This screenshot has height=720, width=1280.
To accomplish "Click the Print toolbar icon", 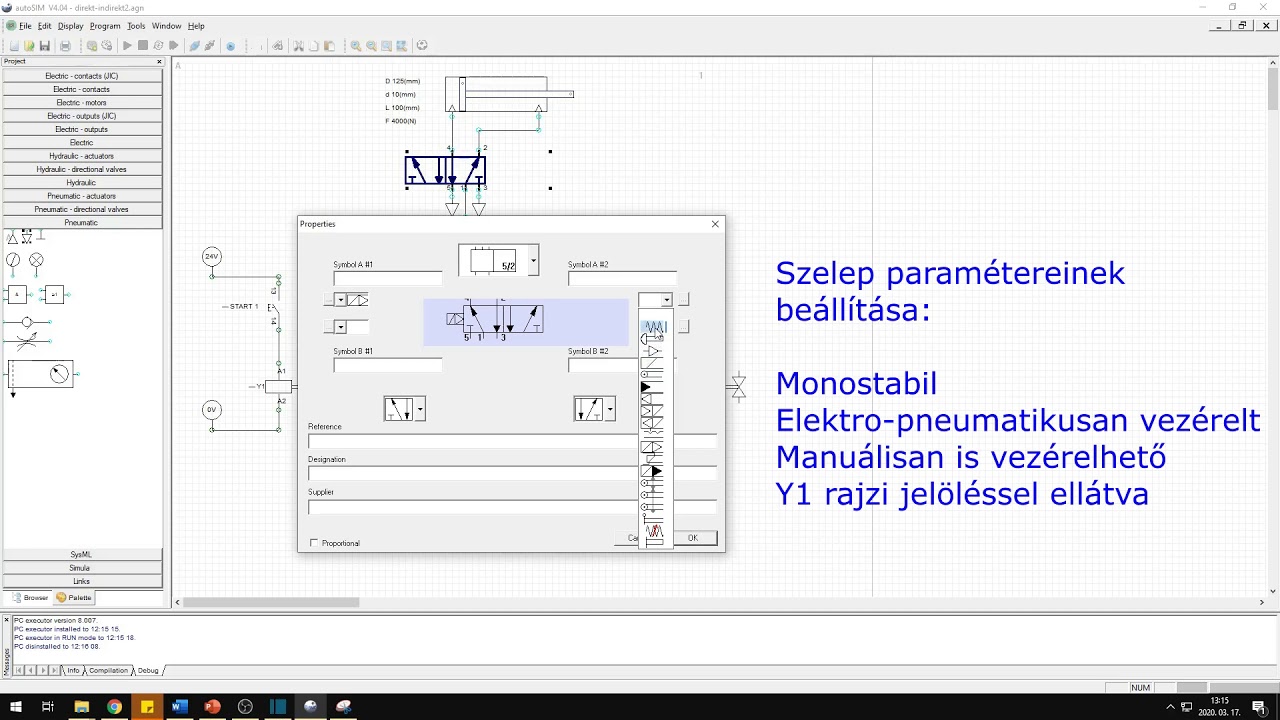I will pos(66,46).
